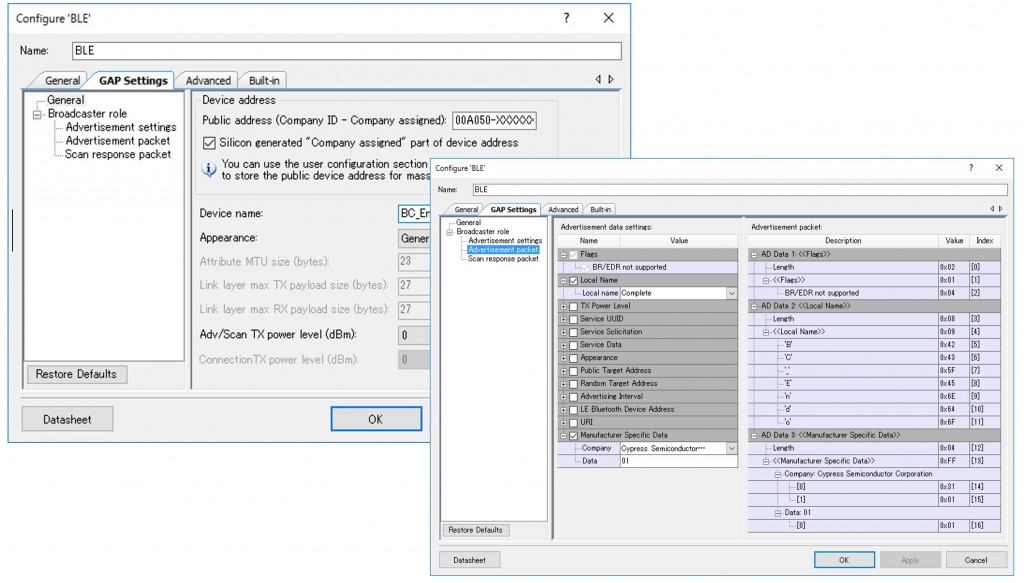Collapse Broadcaster role node in front window

[x=449, y=232]
